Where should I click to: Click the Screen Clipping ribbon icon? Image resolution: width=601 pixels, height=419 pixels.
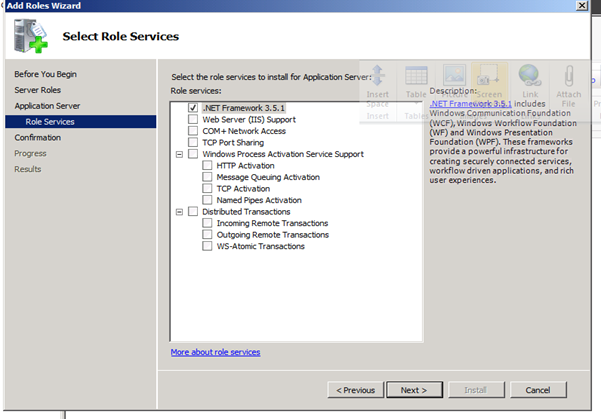tap(489, 74)
